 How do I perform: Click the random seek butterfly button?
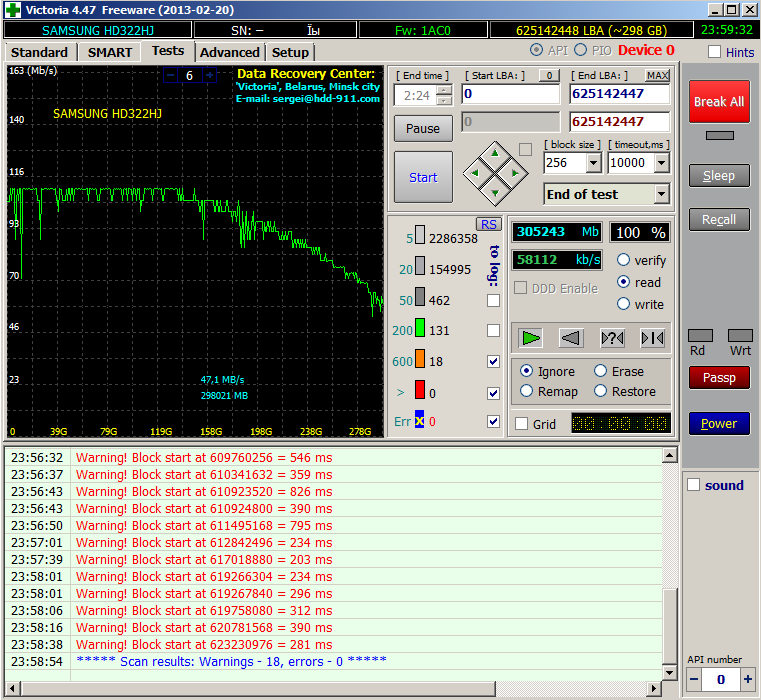pos(612,338)
